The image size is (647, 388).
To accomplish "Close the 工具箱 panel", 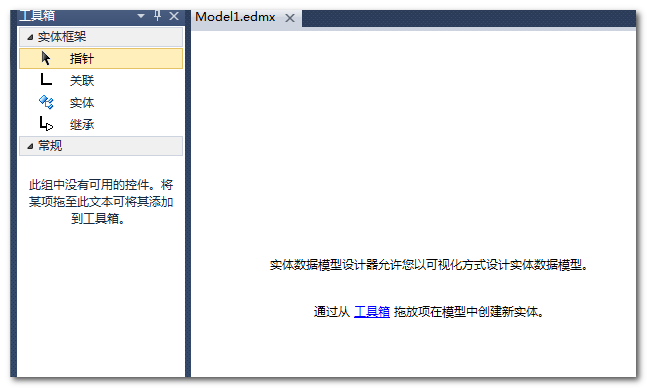I will coord(174,17).
